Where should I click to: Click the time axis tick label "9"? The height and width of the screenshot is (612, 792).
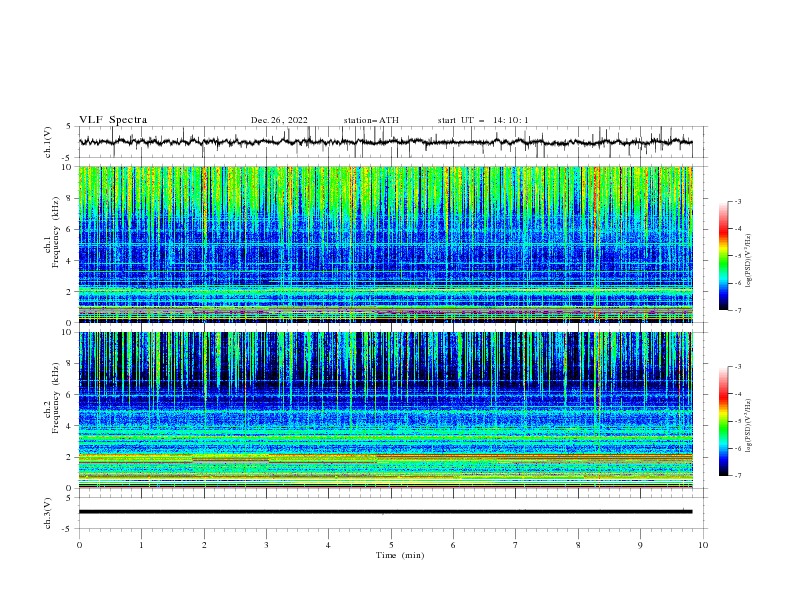pyautogui.click(x=640, y=545)
